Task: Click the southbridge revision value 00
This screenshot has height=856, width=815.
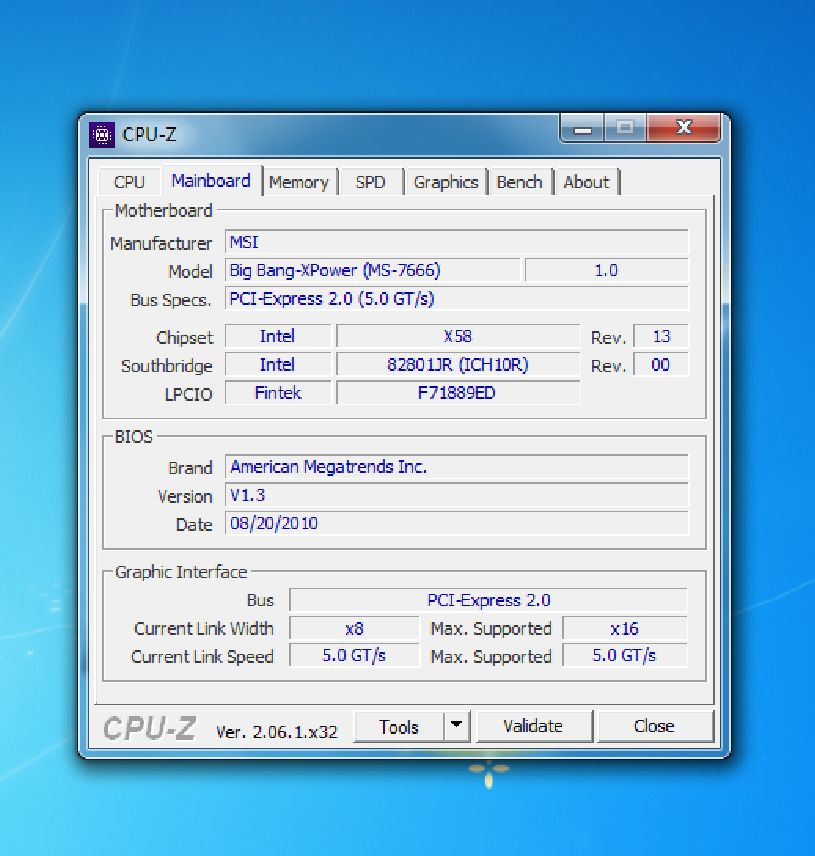Action: click(x=661, y=365)
